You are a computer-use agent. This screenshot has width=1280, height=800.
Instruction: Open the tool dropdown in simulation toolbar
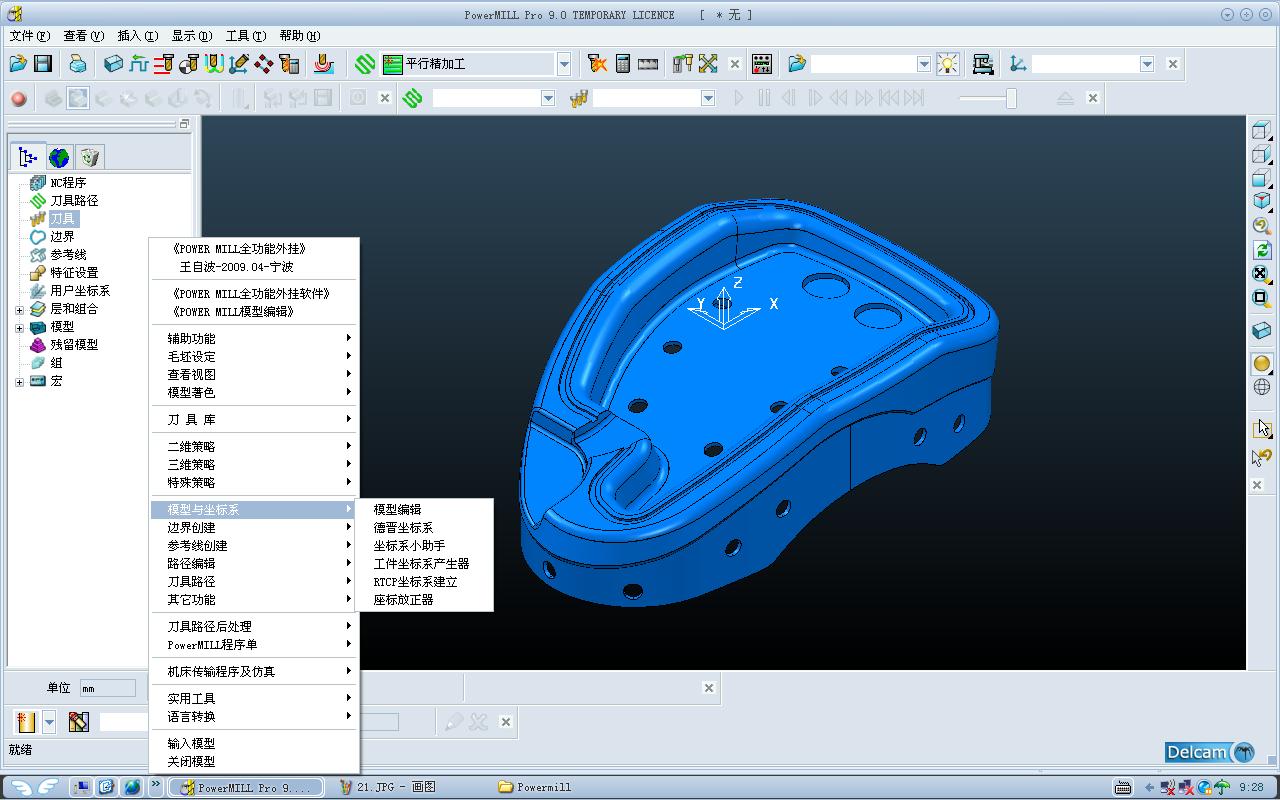click(708, 98)
